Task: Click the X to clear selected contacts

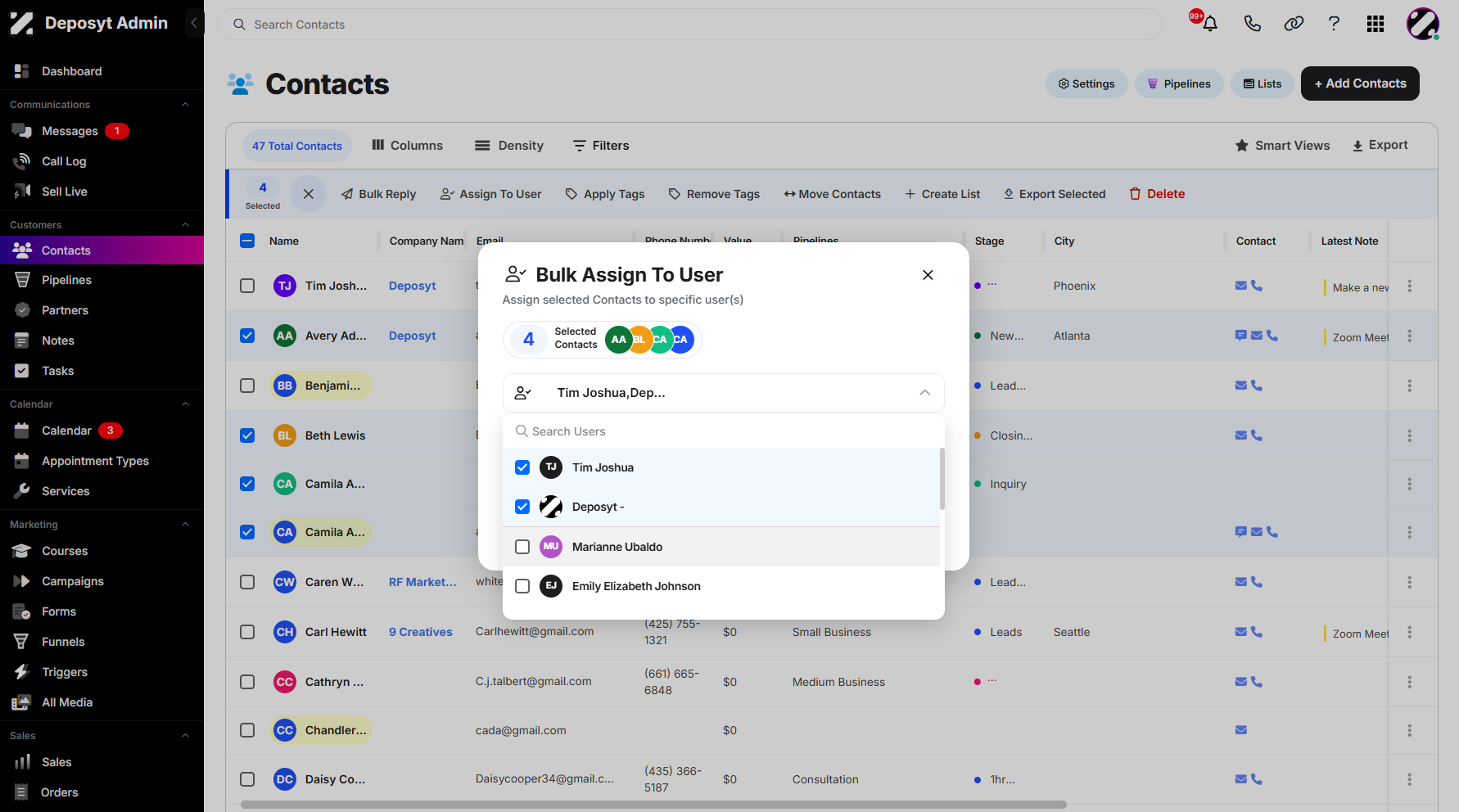Action: tap(309, 194)
